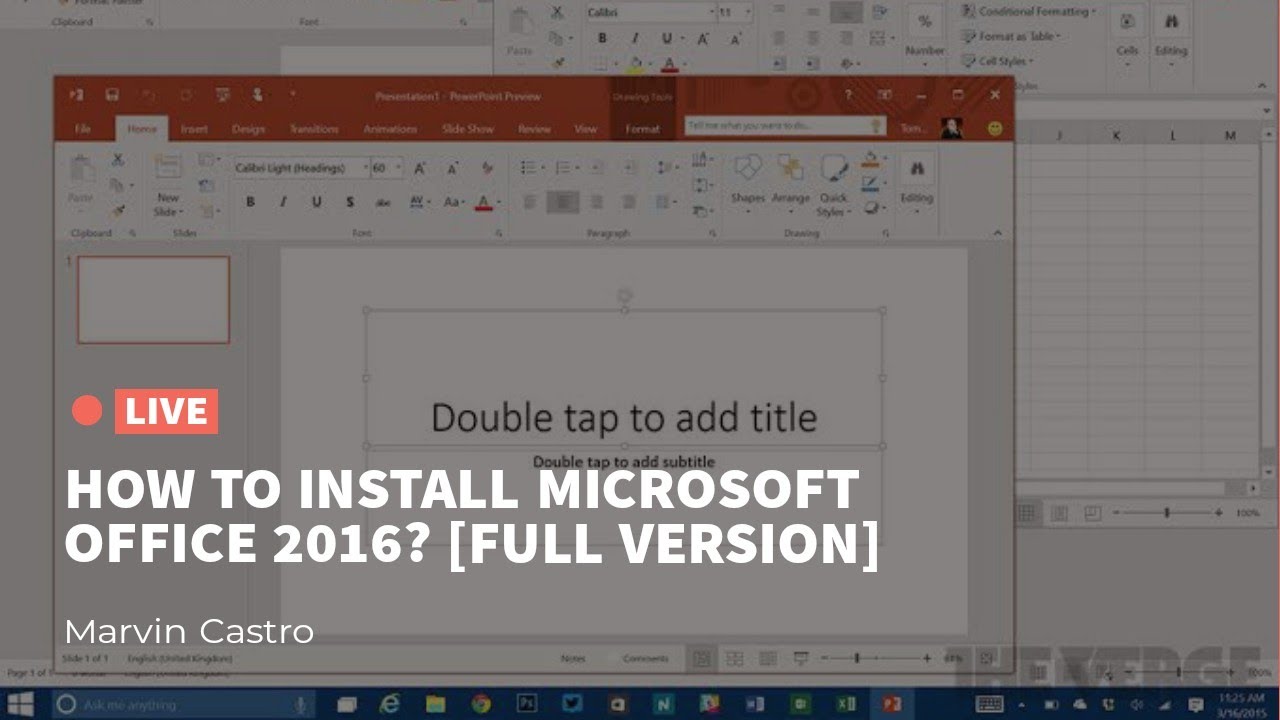Click the PowerPoint Help question mark icon

point(848,95)
